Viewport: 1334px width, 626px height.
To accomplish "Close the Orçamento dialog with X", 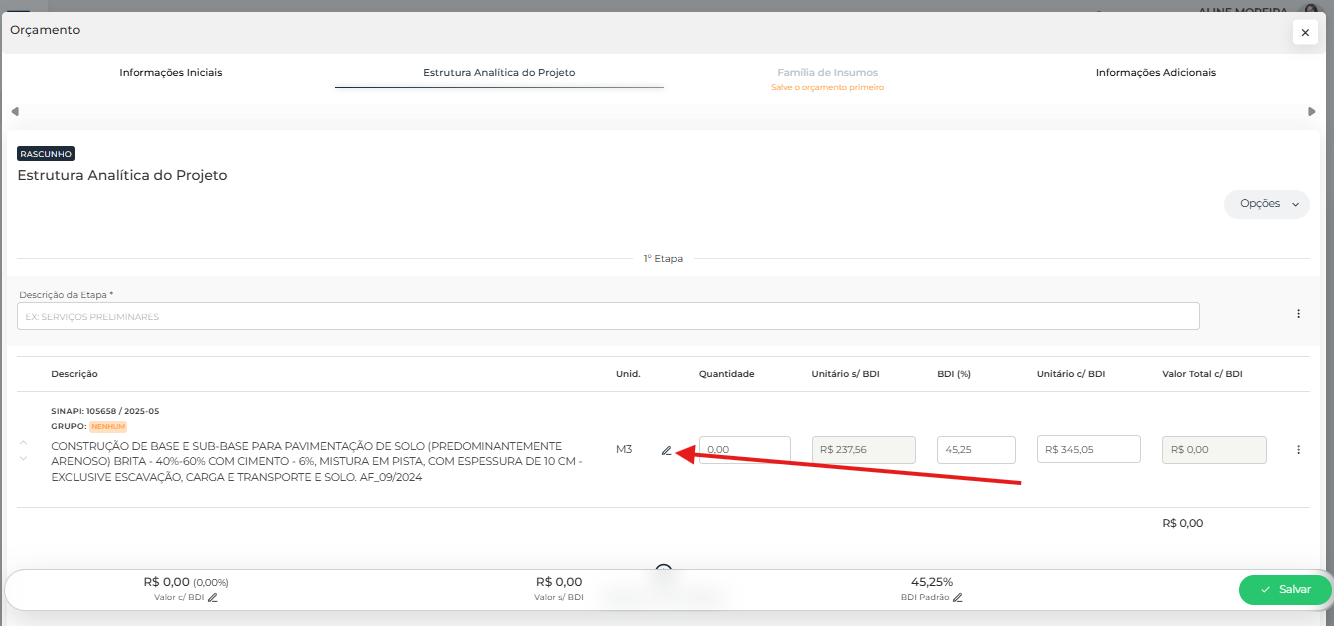I will (1304, 33).
